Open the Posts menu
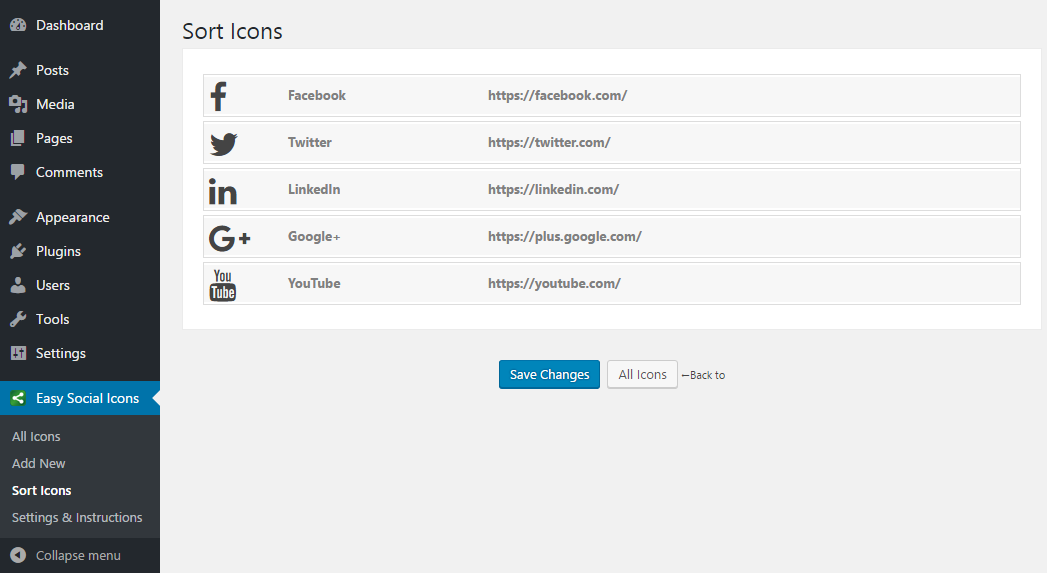Viewport: 1047px width, 573px height. click(52, 70)
